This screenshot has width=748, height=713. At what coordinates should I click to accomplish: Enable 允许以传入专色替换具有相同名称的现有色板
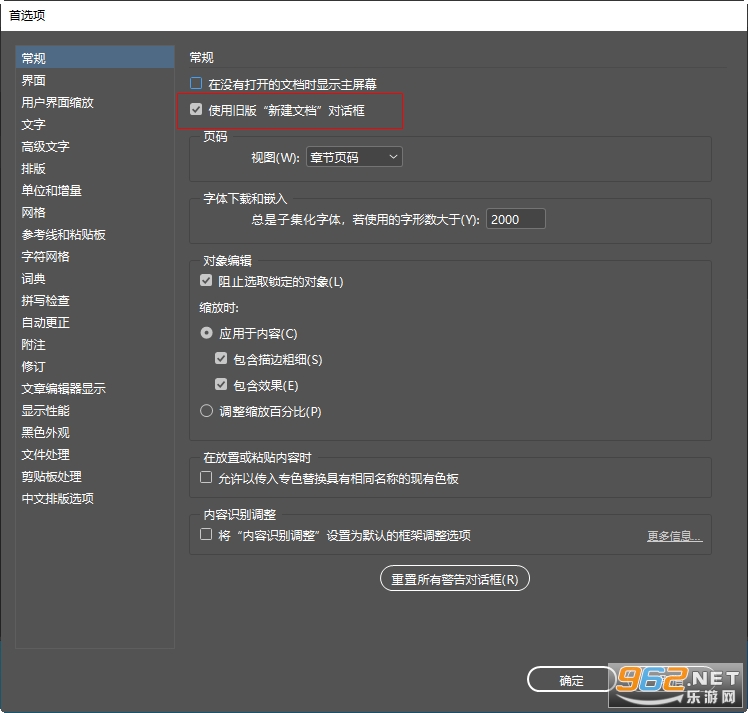pos(206,477)
